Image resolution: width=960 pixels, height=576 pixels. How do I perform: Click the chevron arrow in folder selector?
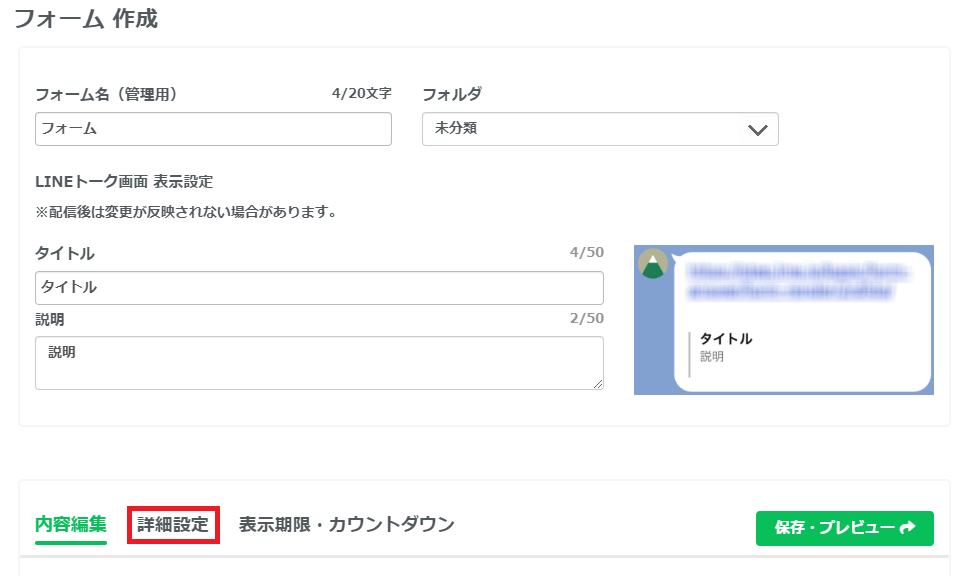(757, 130)
